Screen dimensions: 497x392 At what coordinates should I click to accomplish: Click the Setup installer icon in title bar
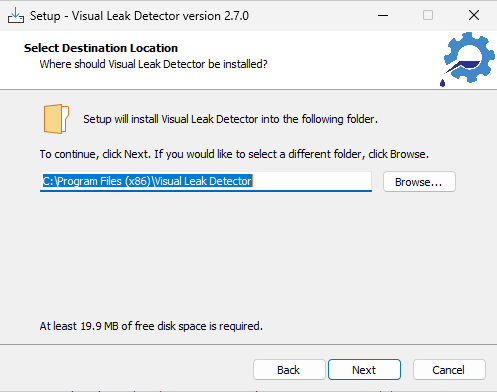coord(16,15)
